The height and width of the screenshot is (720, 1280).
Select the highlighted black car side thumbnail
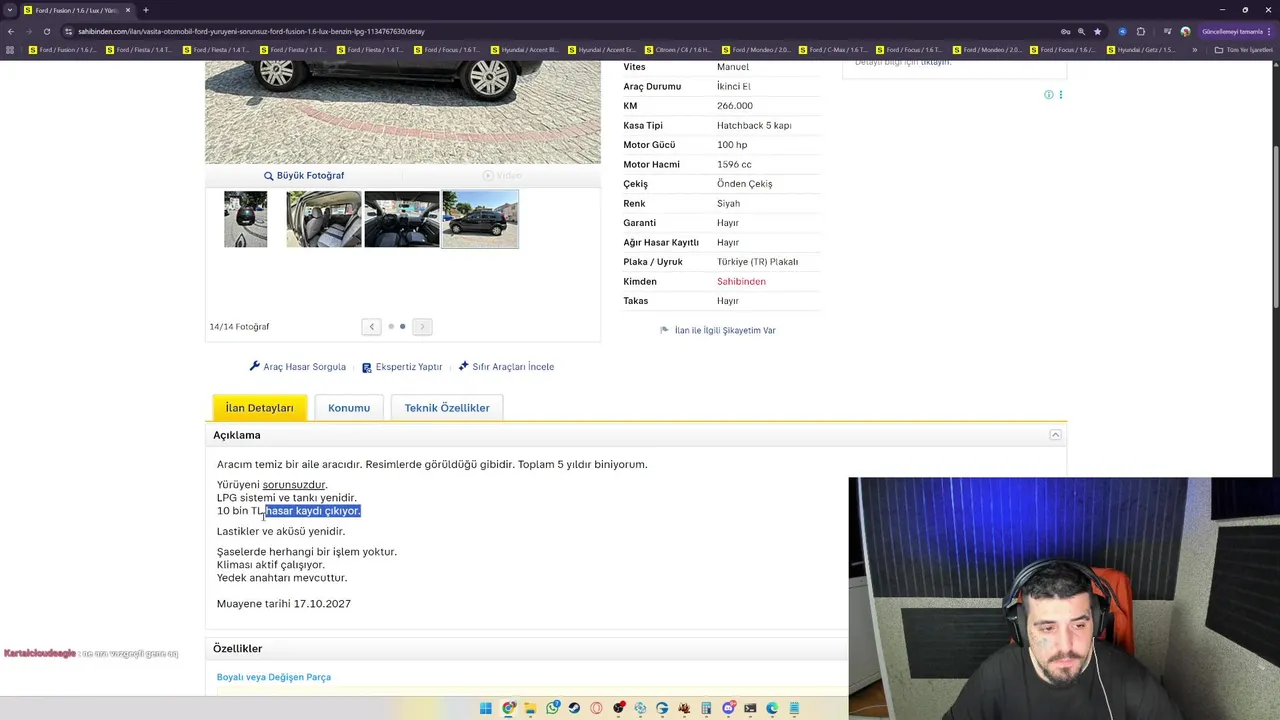click(480, 219)
